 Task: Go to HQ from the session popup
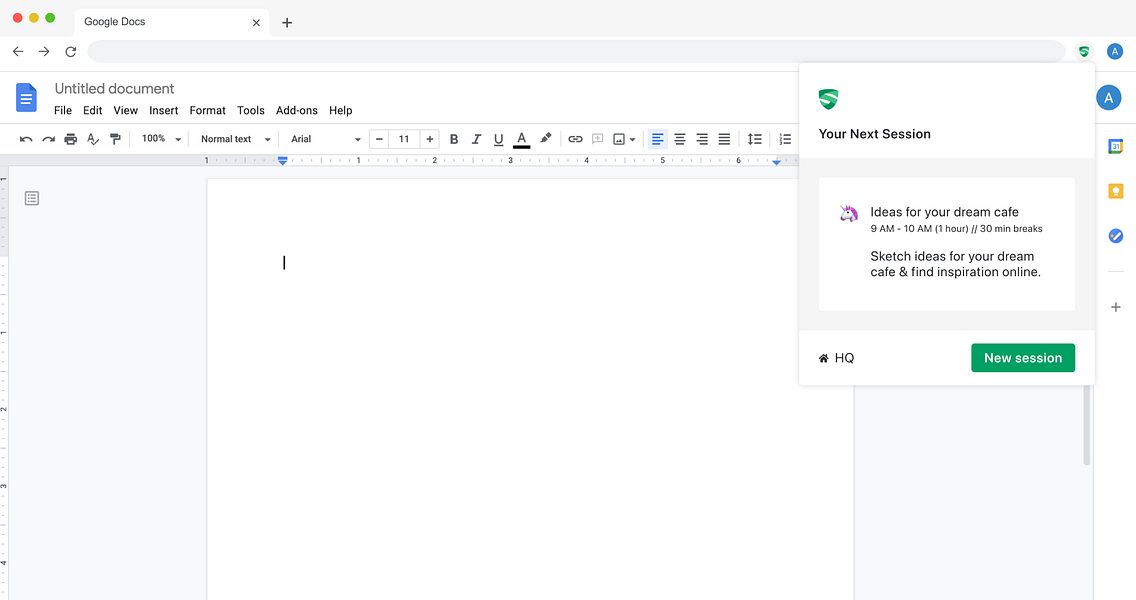(x=836, y=358)
